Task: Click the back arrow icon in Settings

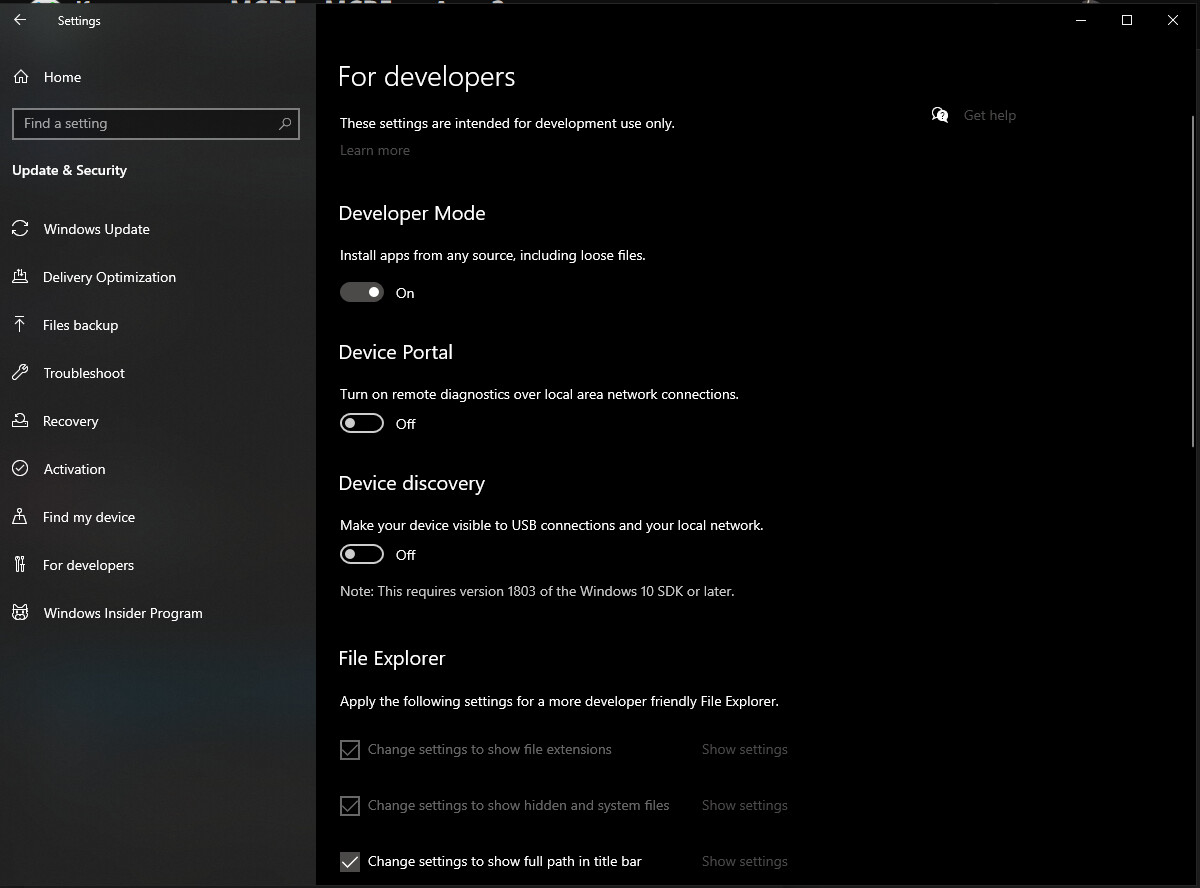Action: pyautogui.click(x=20, y=20)
